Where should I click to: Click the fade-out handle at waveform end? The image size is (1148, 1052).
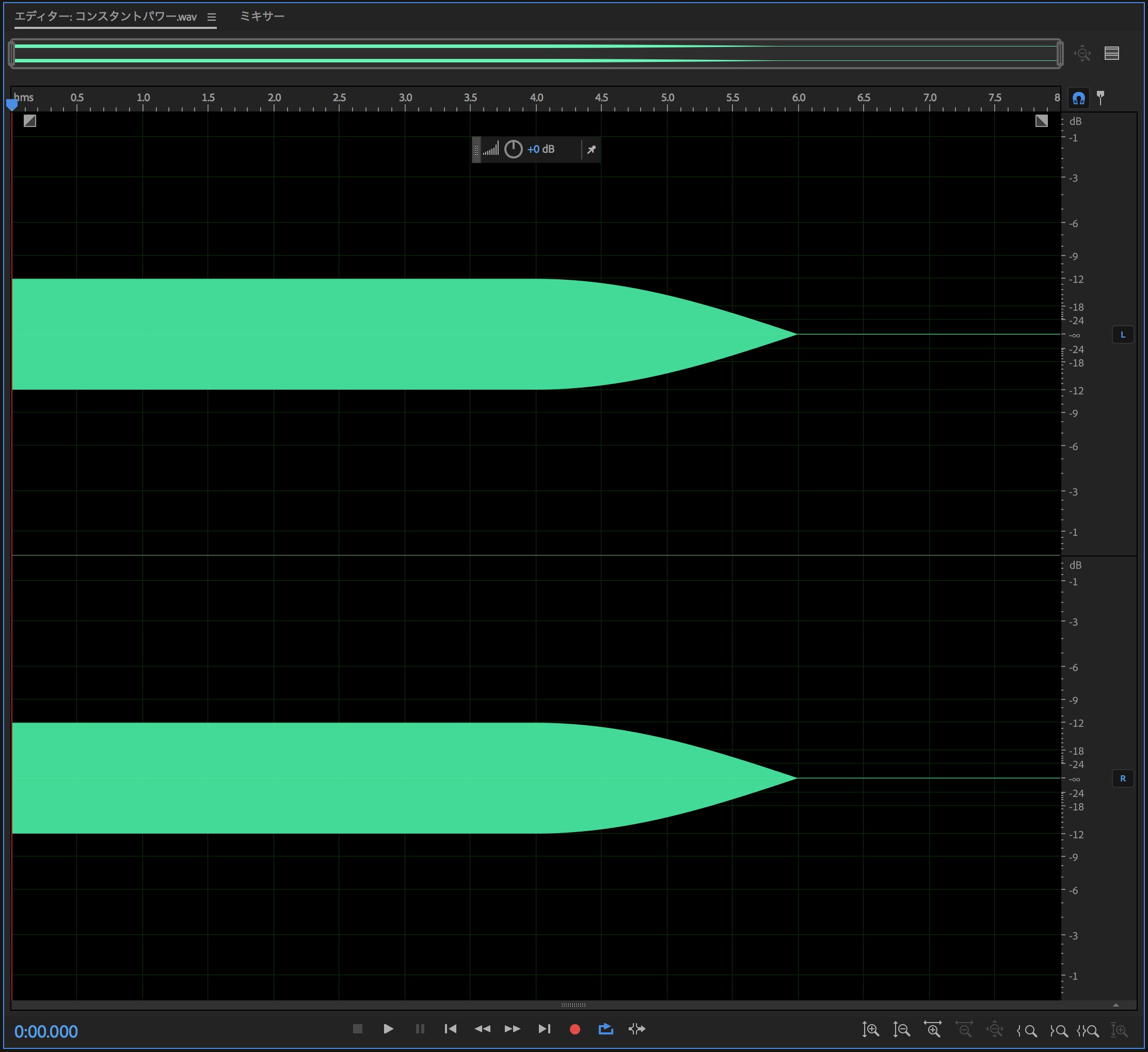click(x=1041, y=121)
